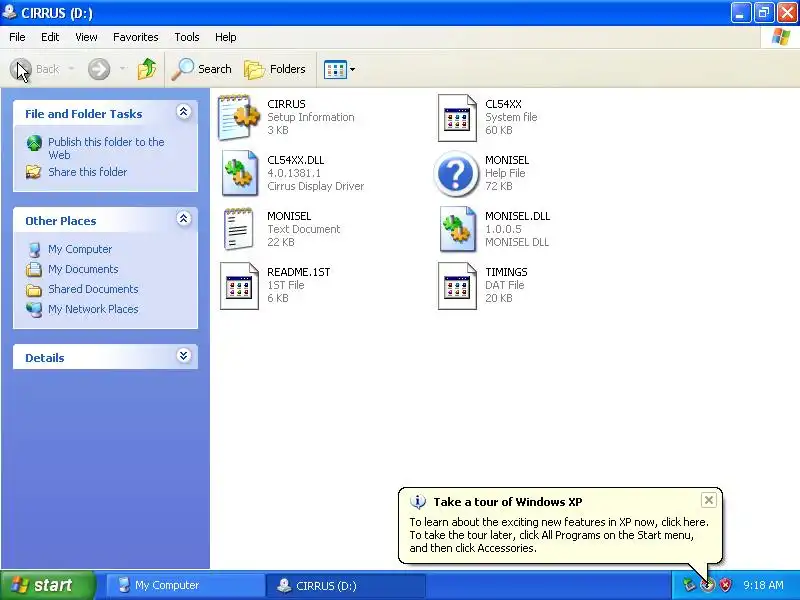This screenshot has width=800, height=600.
Task: Collapse the Other Places panel
Action: [184, 219]
